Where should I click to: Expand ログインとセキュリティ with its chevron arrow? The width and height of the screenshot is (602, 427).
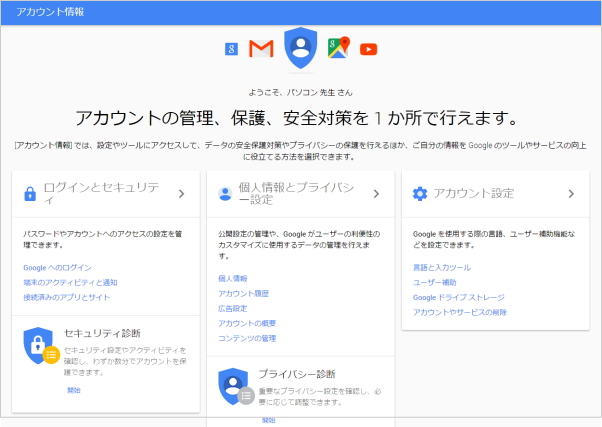point(181,194)
